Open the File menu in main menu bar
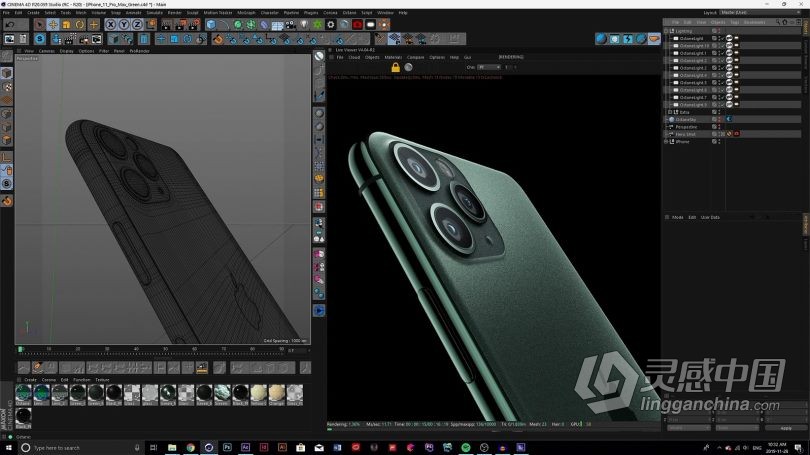The height and width of the screenshot is (455, 810). 6,12
